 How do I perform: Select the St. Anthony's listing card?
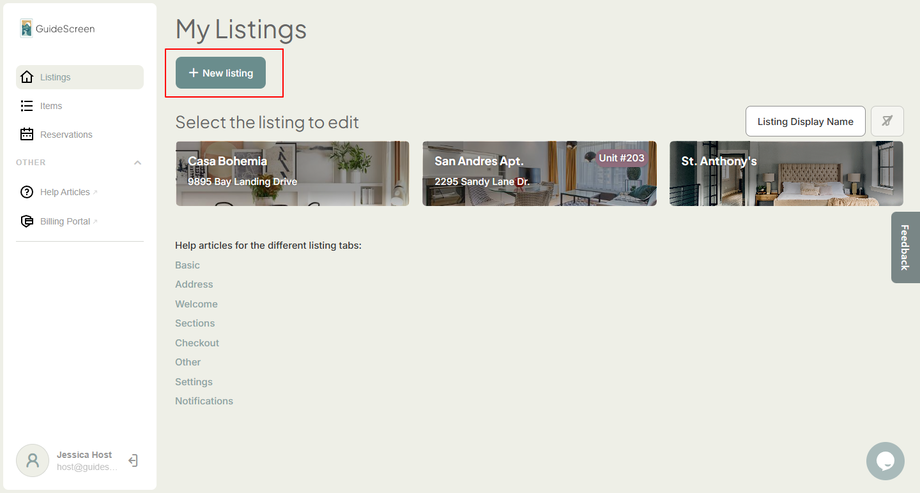tap(786, 173)
